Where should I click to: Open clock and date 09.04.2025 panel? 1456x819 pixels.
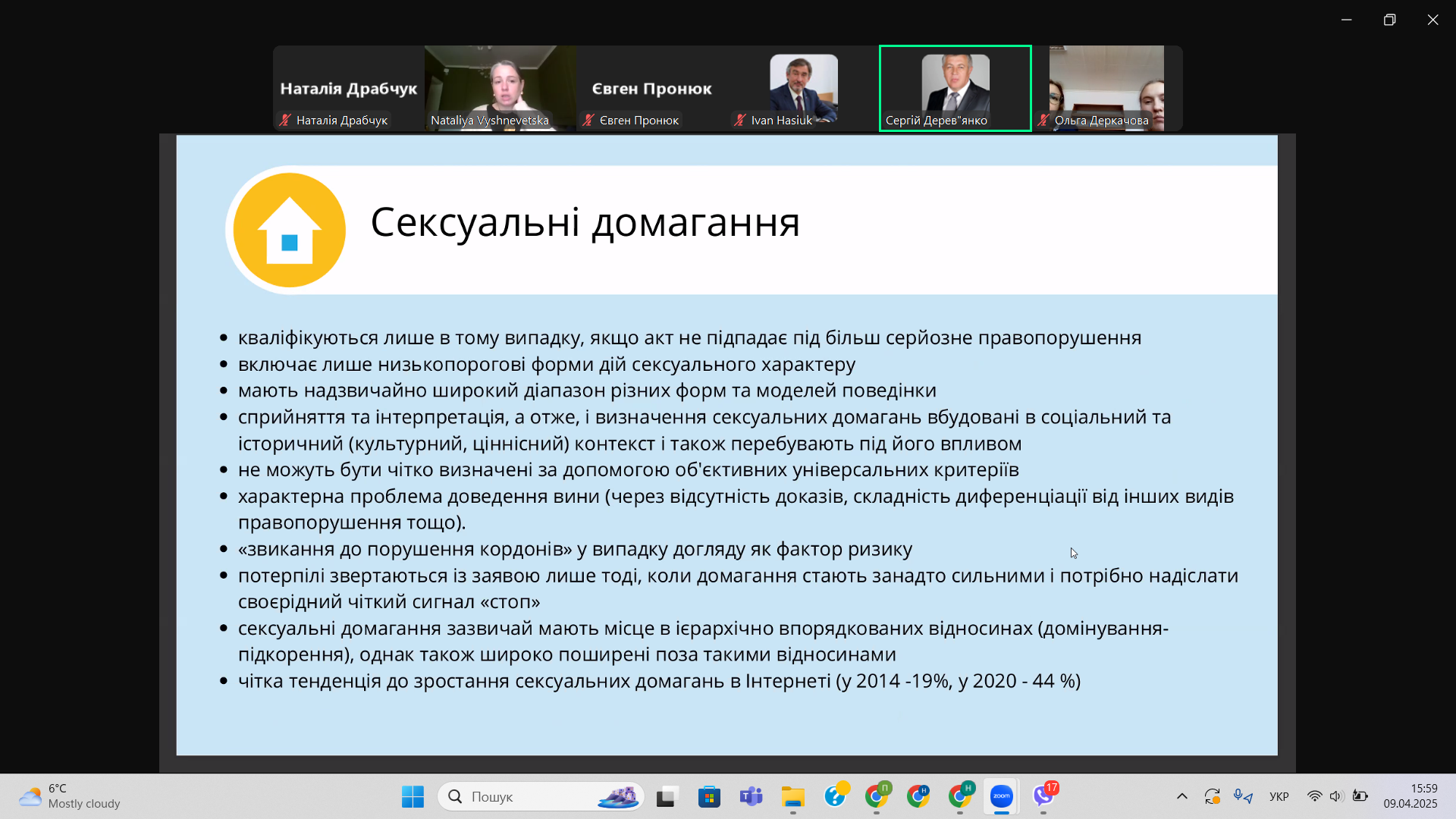[1409, 796]
